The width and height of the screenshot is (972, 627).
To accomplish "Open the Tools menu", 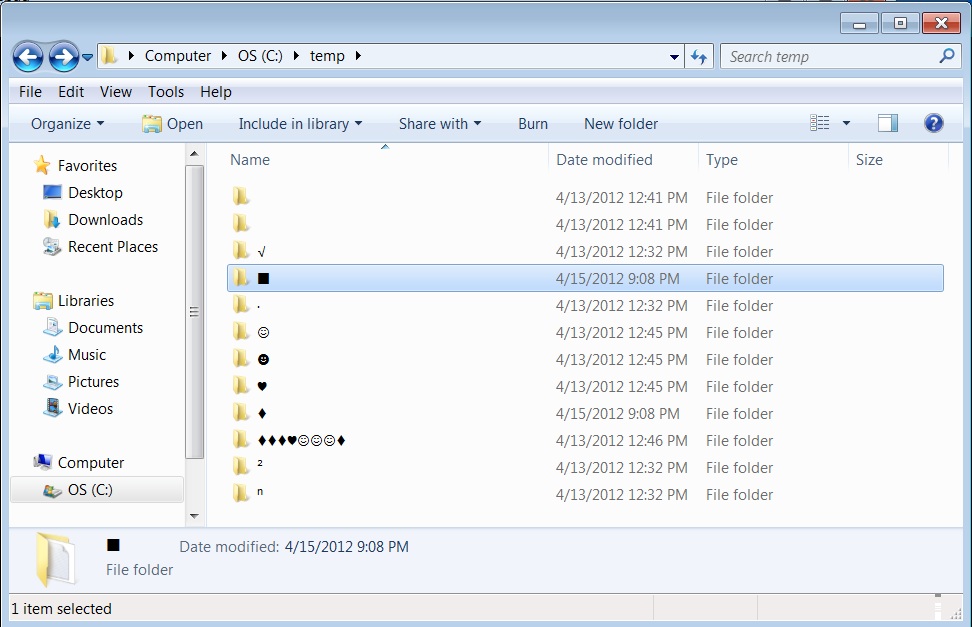I will coord(166,92).
